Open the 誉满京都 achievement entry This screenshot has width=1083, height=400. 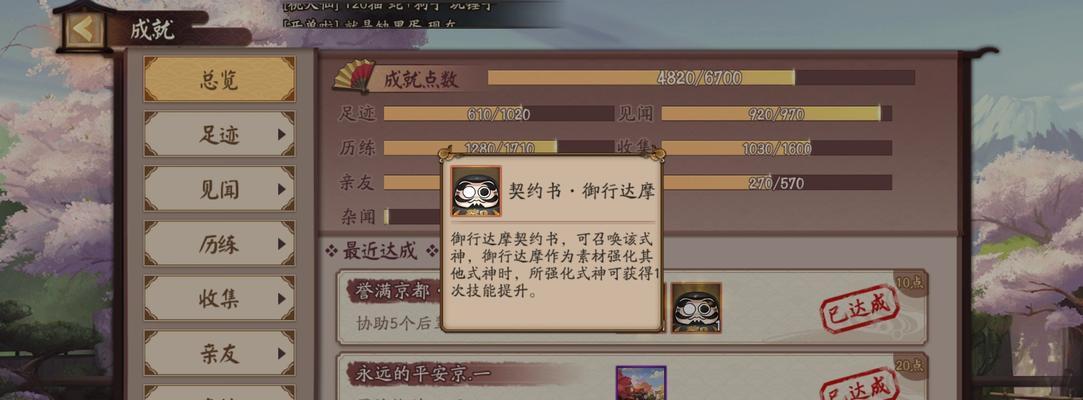pyautogui.click(x=632, y=307)
